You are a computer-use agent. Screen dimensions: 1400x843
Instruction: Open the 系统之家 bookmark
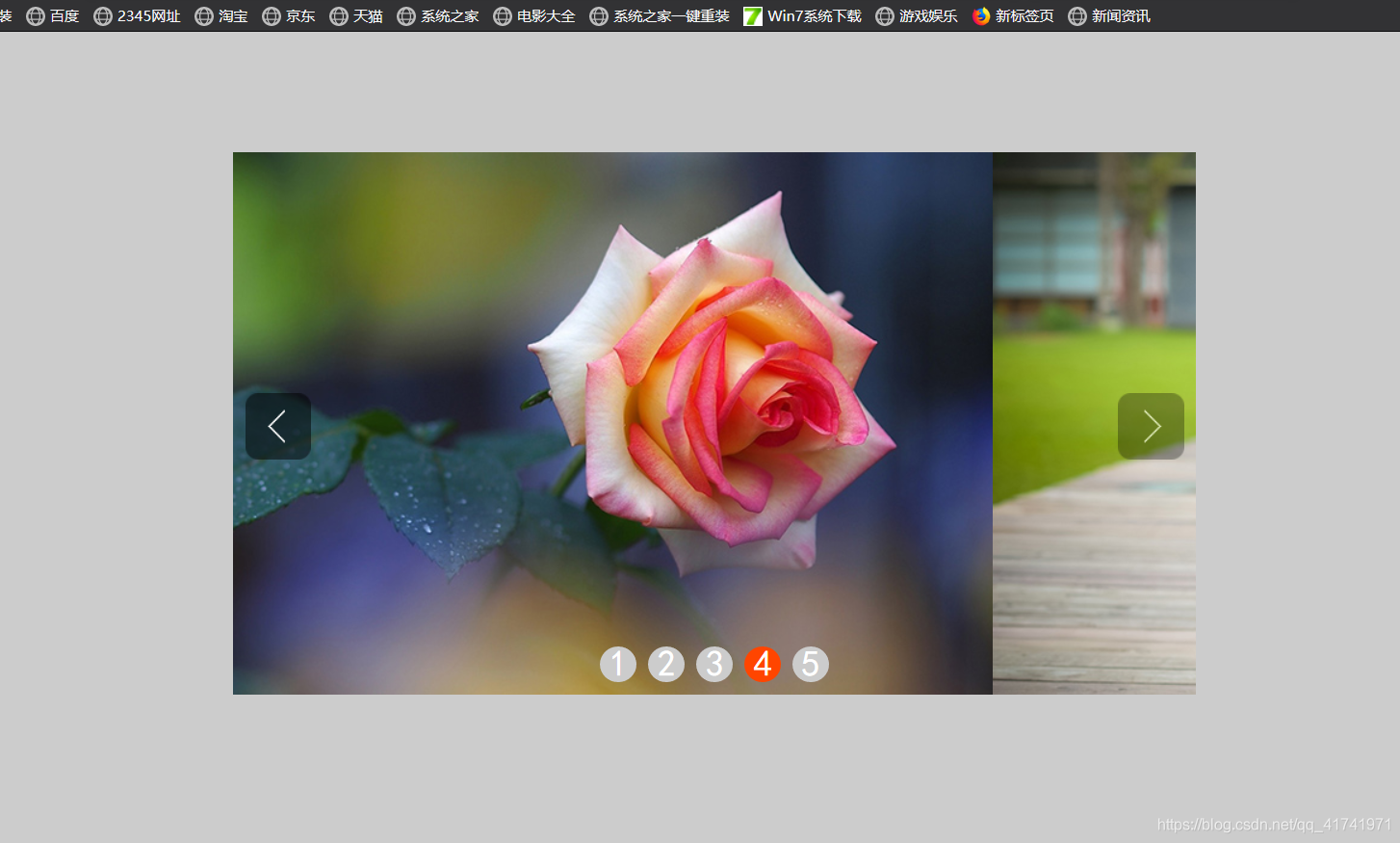(x=438, y=16)
